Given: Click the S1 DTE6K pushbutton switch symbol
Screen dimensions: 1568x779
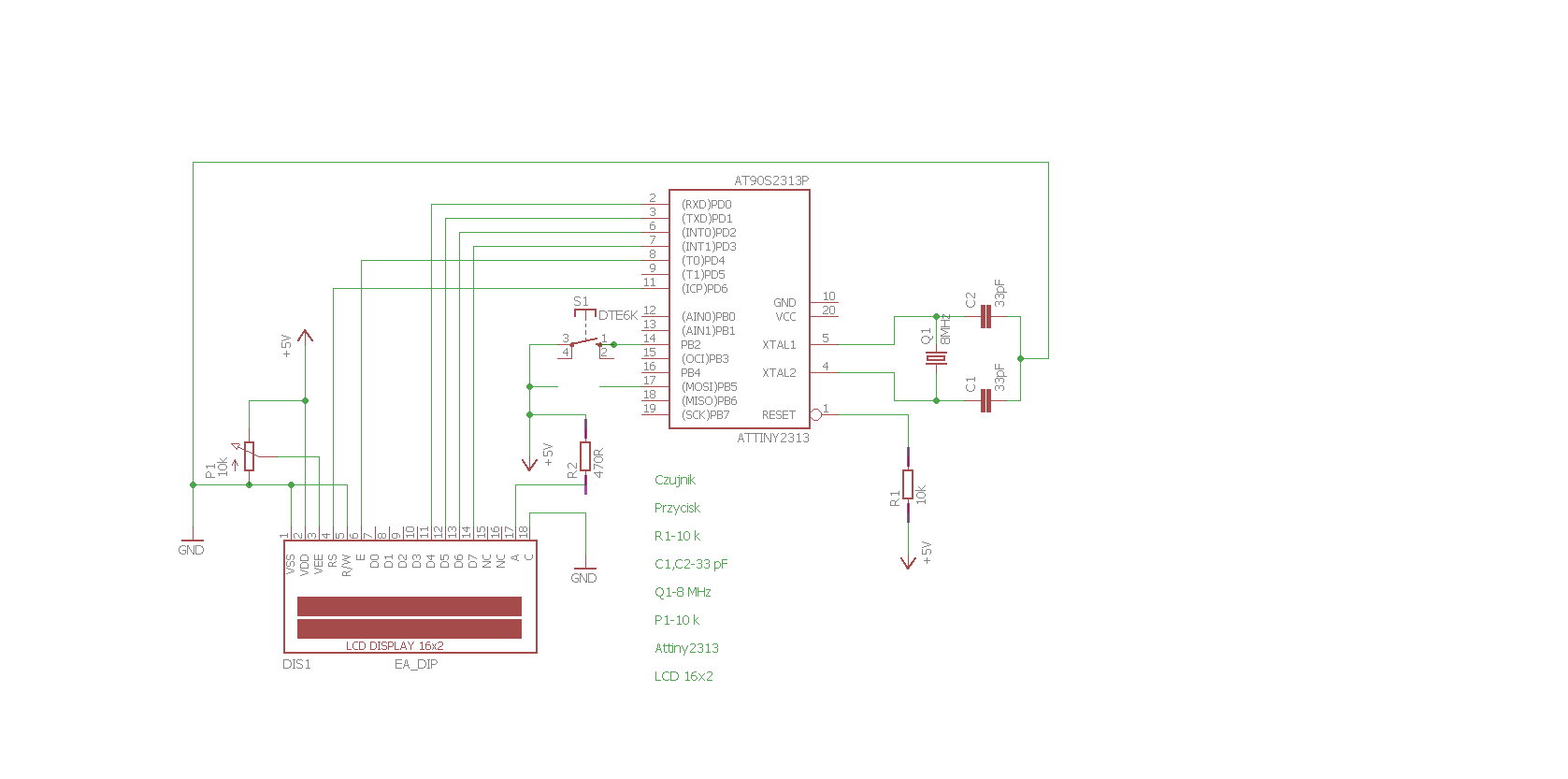Looking at the screenshot, I should 585,344.
